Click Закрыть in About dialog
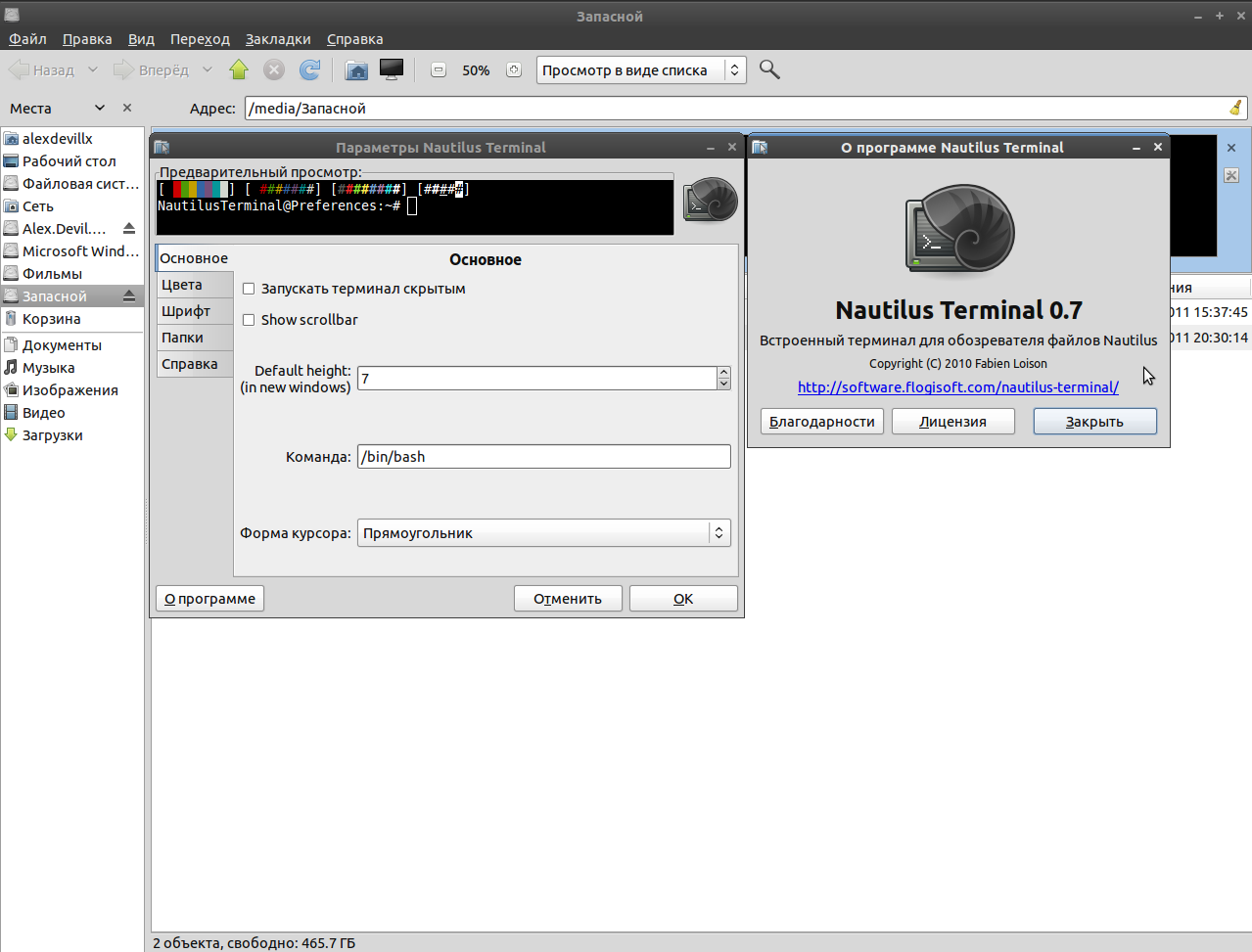 (x=1094, y=422)
